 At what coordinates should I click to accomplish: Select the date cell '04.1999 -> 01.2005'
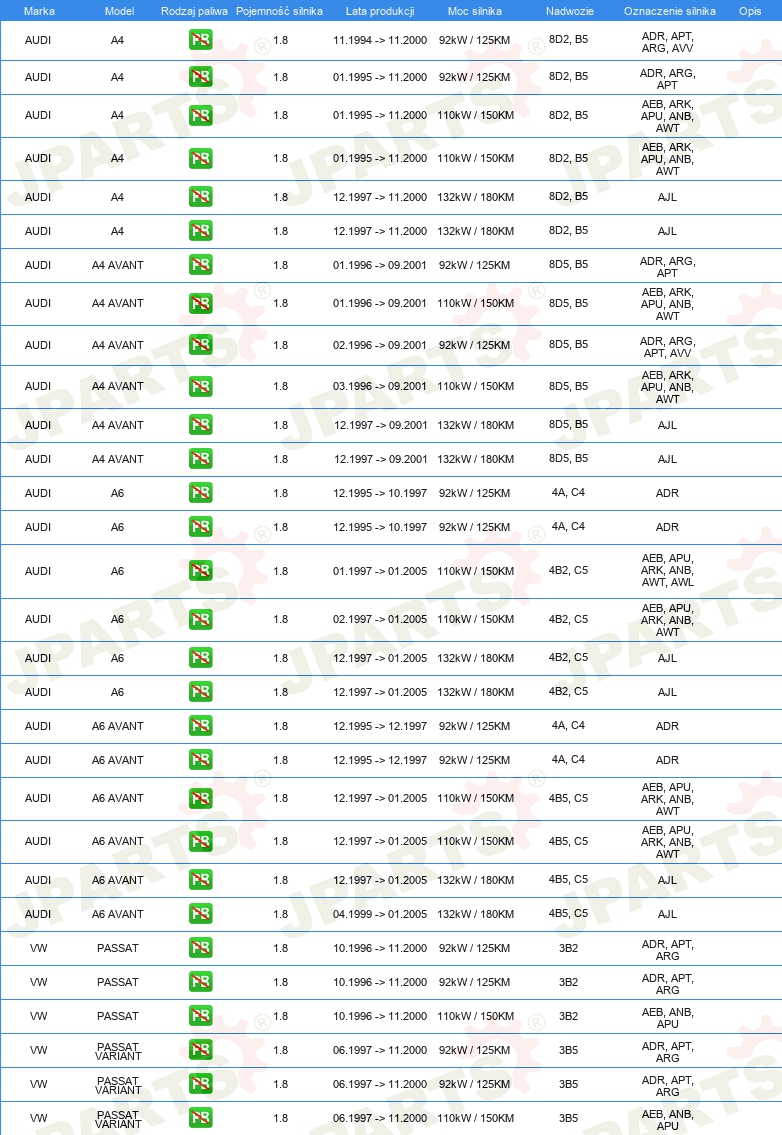tap(380, 914)
